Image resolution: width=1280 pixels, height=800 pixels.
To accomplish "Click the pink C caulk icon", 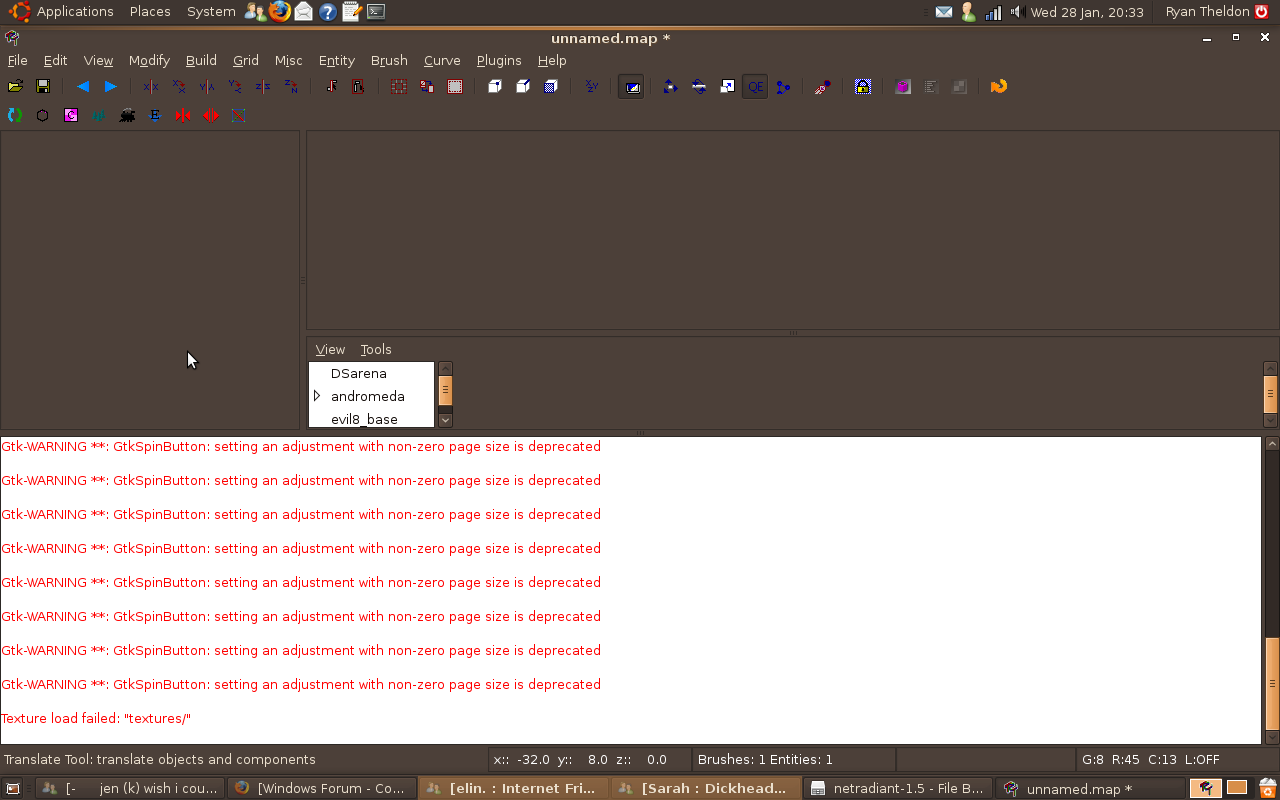I will tap(71, 116).
